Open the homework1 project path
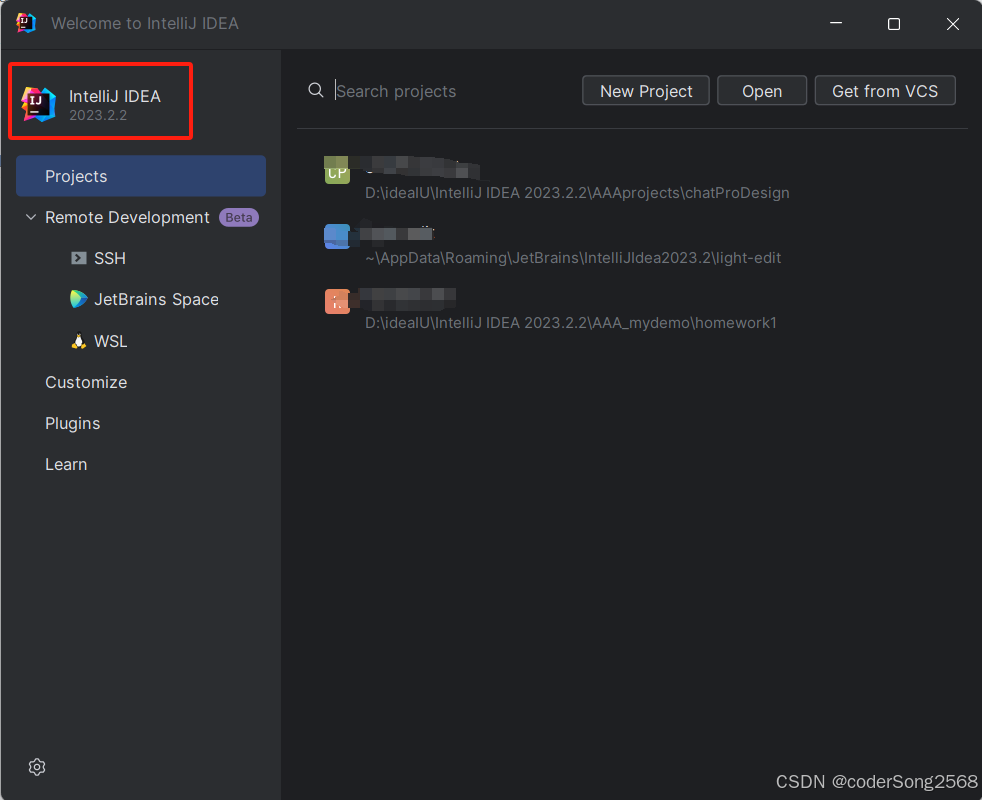Screen dimensions: 982x800 click(571, 323)
